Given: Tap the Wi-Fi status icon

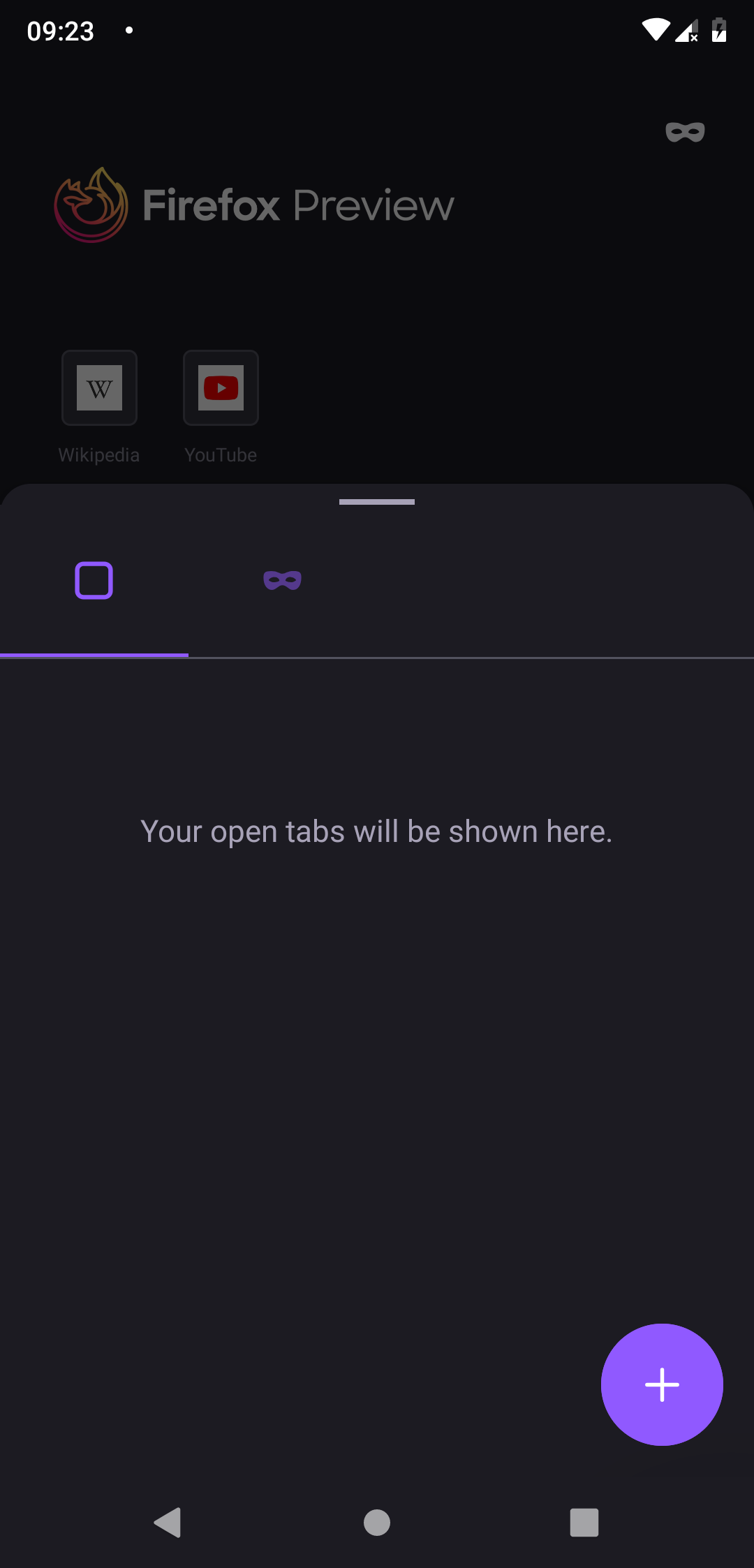Looking at the screenshot, I should pyautogui.click(x=656, y=30).
